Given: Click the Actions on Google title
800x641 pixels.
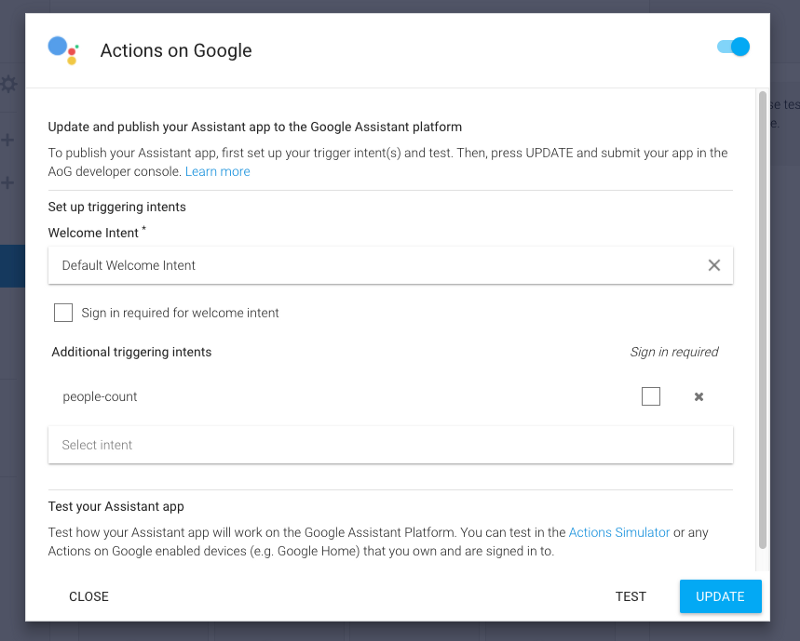Looking at the screenshot, I should [x=176, y=51].
